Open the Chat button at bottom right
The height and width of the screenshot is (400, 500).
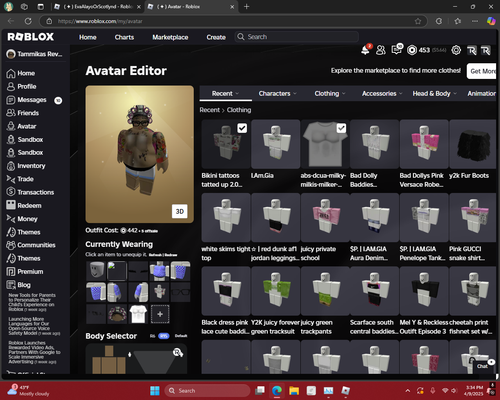click(x=483, y=366)
